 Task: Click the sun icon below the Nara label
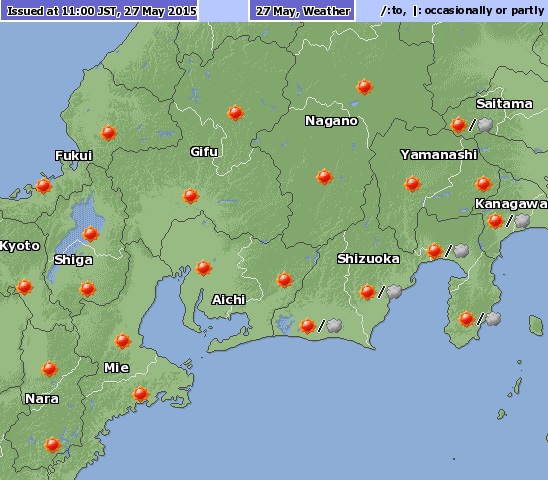[52, 445]
